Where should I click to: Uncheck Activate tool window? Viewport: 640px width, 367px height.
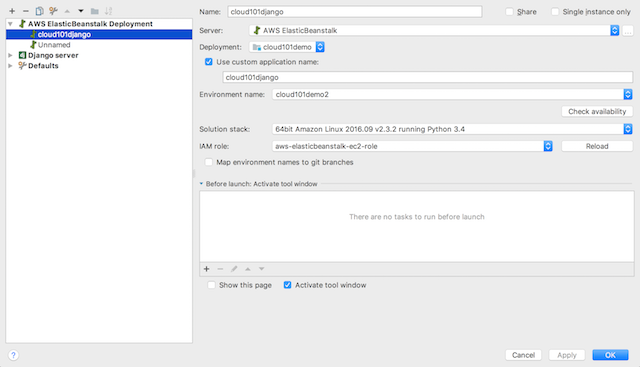click(287, 285)
